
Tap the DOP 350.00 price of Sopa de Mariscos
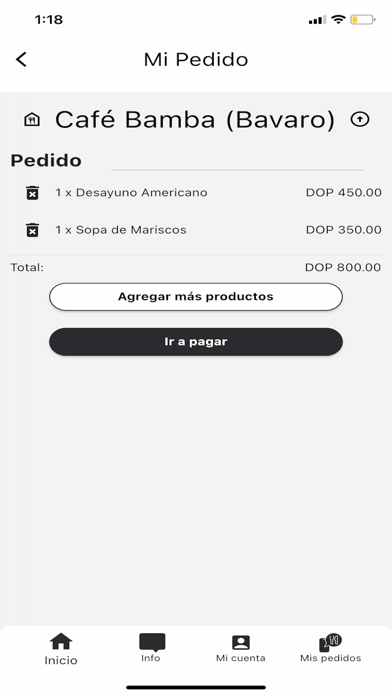pyautogui.click(x=344, y=230)
